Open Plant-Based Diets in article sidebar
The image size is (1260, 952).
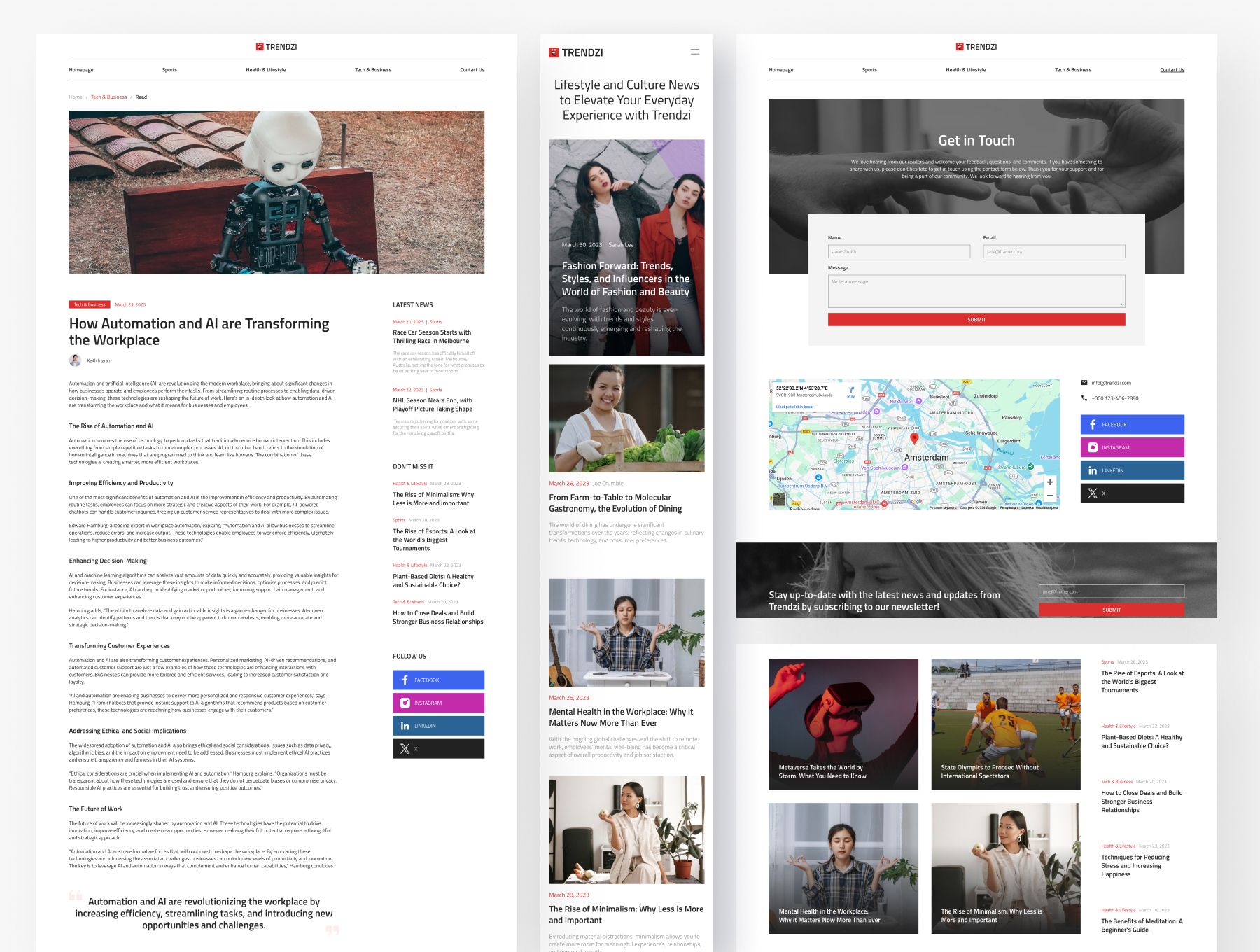433,581
